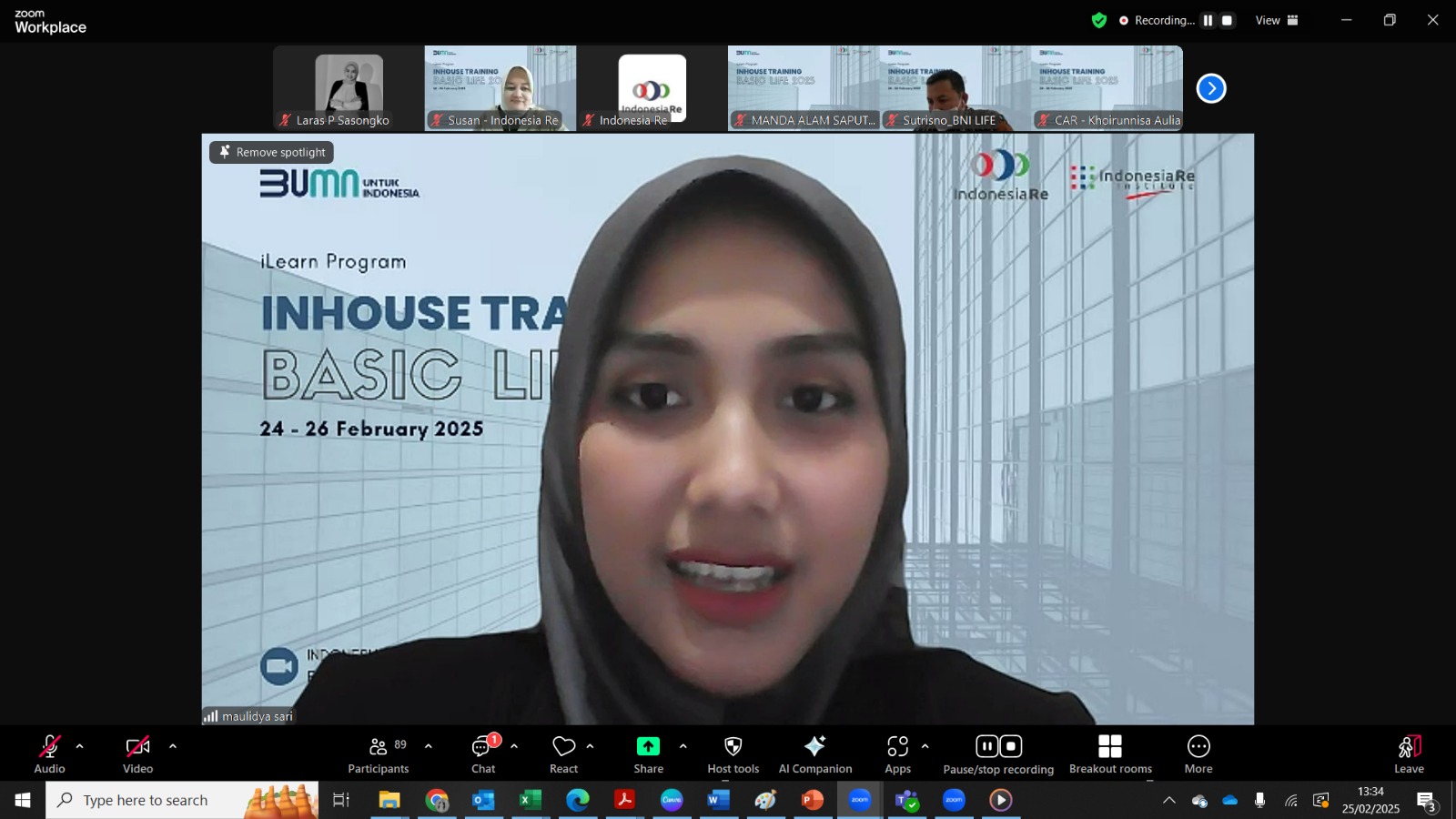The width and height of the screenshot is (1456, 819).
Task: Stop recording from bottom toolbar
Action: [x=1011, y=746]
